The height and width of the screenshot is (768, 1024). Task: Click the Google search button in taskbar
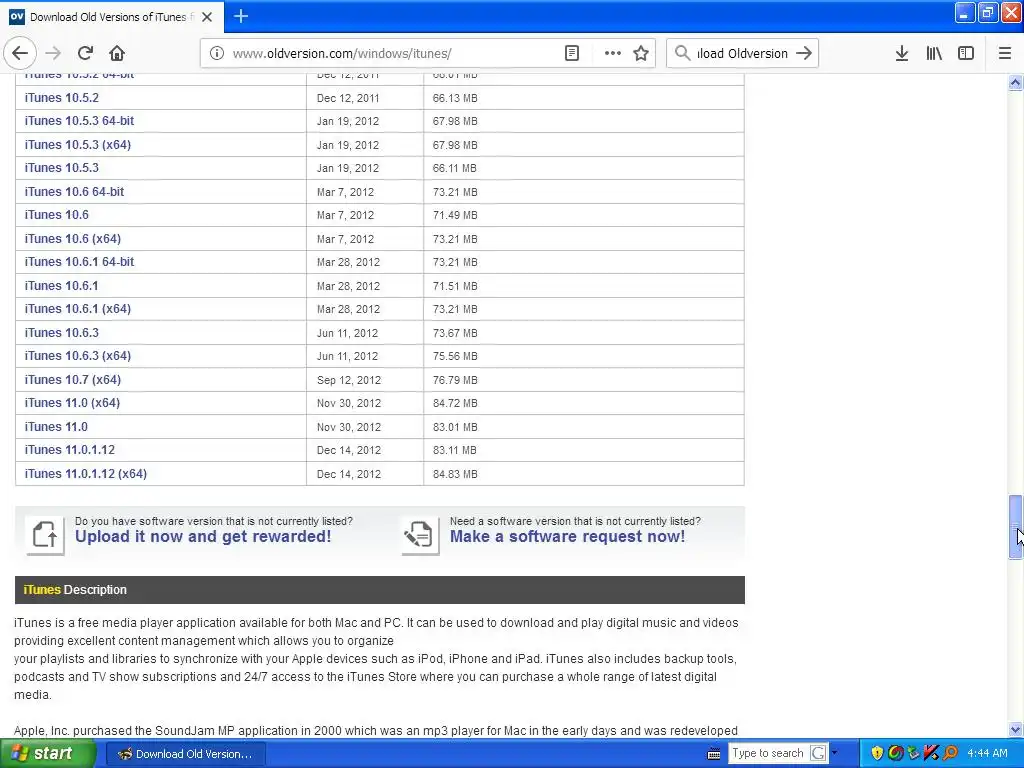click(818, 753)
